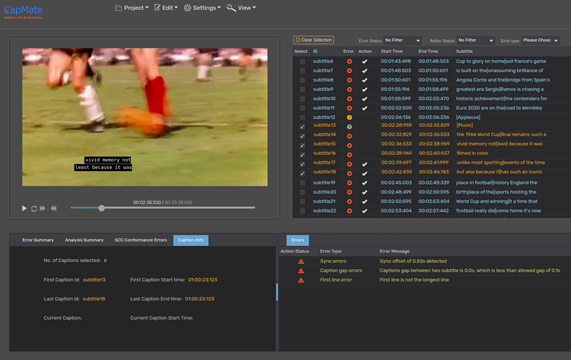Check the select box for subtitle7

tap(302, 71)
